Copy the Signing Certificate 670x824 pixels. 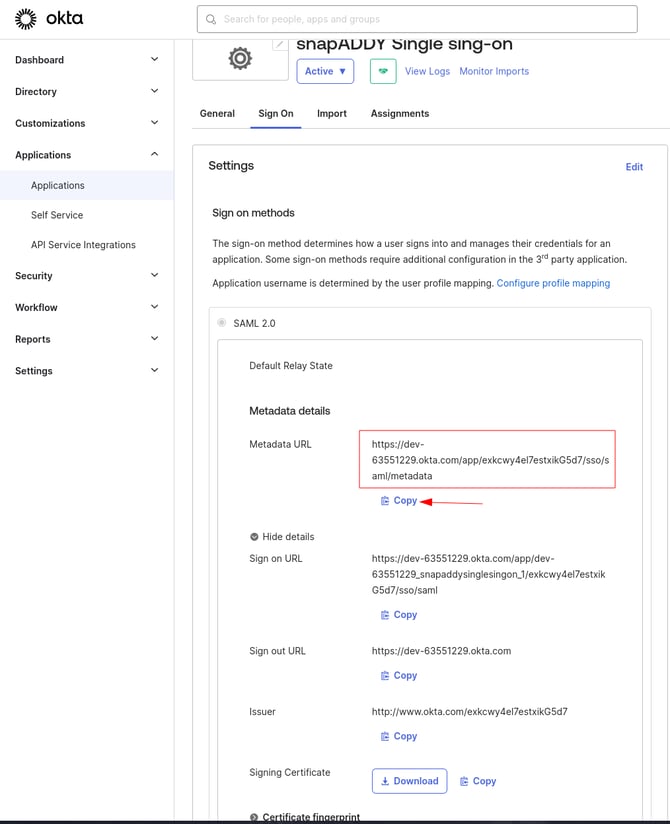point(478,781)
